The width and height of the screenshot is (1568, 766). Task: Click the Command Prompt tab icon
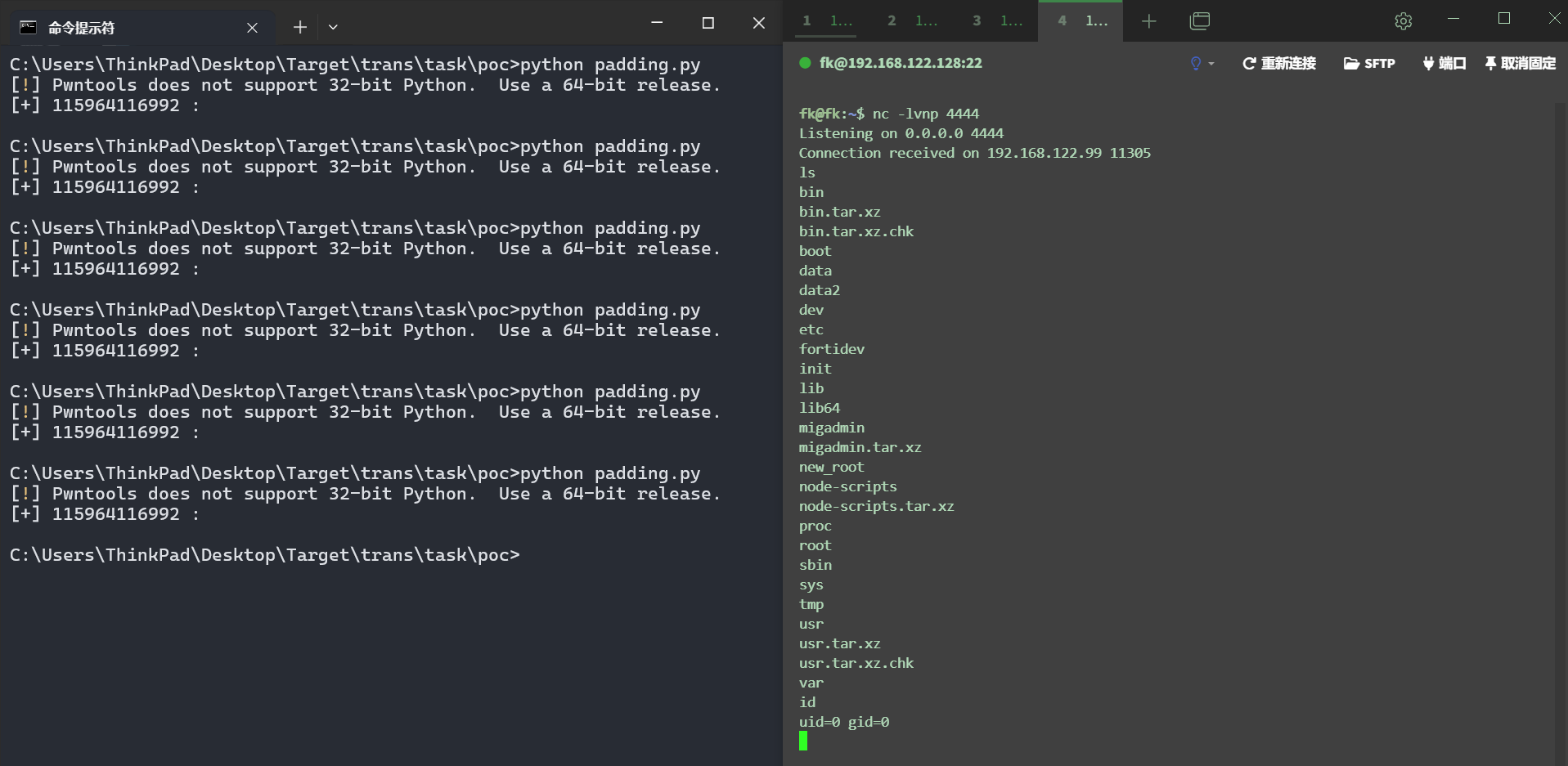28,28
